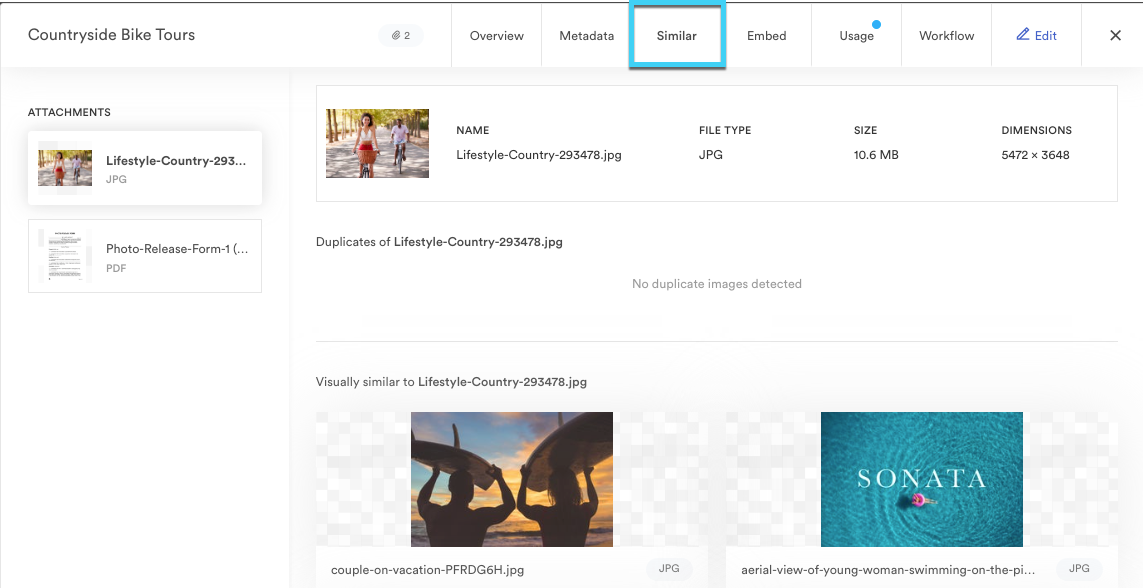This screenshot has height=588, width=1143.
Task: Click the Countryside Bike Tours title
Action: (112, 35)
